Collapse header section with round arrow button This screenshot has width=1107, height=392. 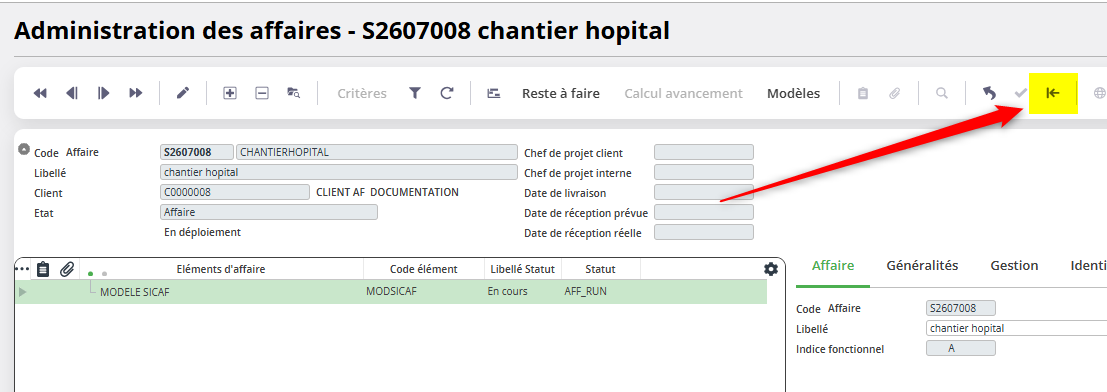pyautogui.click(x=24, y=149)
